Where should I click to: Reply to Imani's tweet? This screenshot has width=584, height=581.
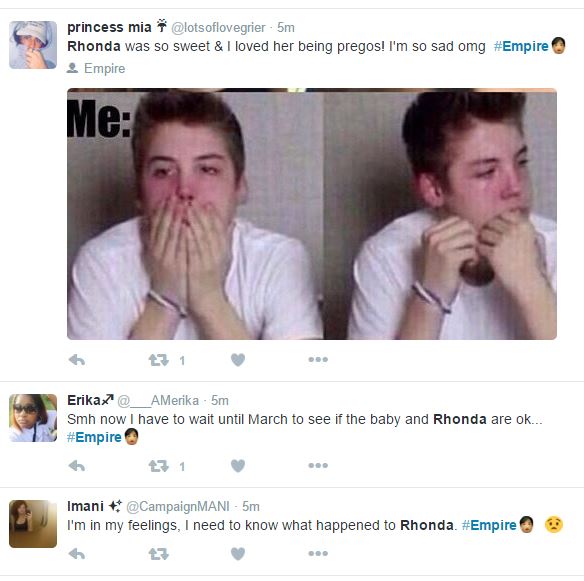[77, 554]
